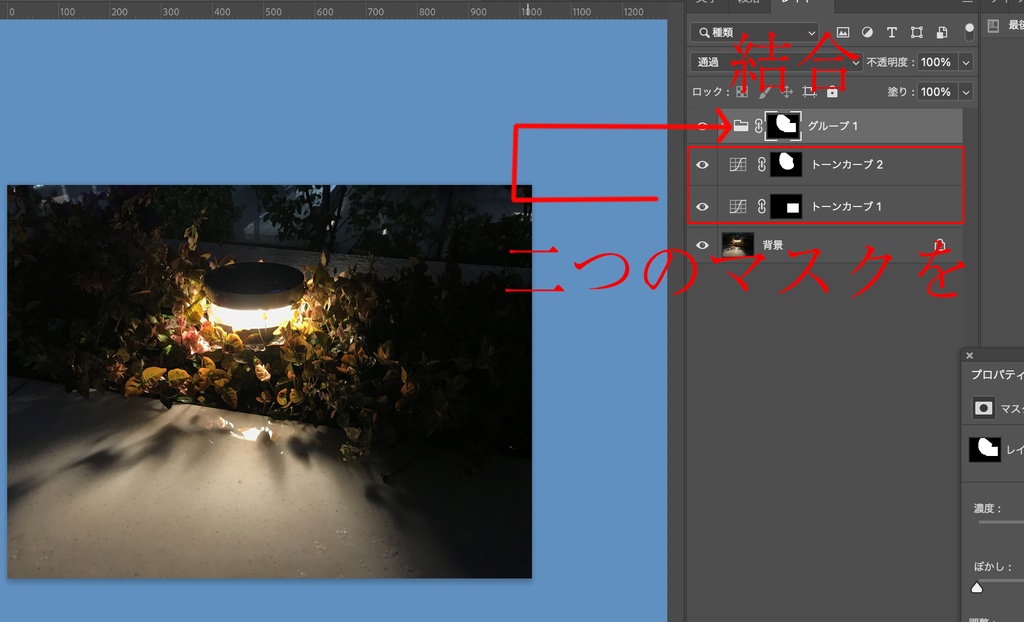Toggle mask link on グループ 1

758,125
